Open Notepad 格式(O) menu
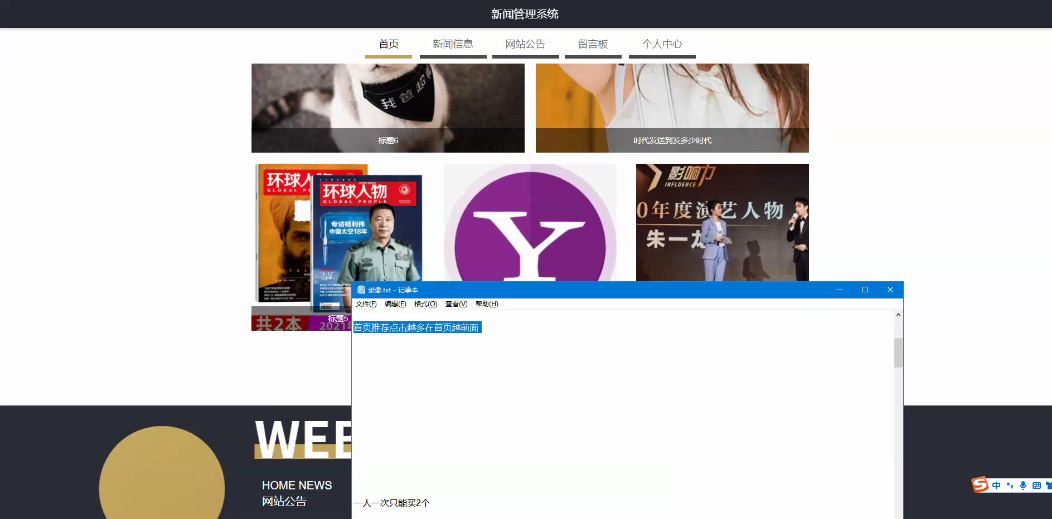Viewport: 1052px width, 519px height. (425, 304)
